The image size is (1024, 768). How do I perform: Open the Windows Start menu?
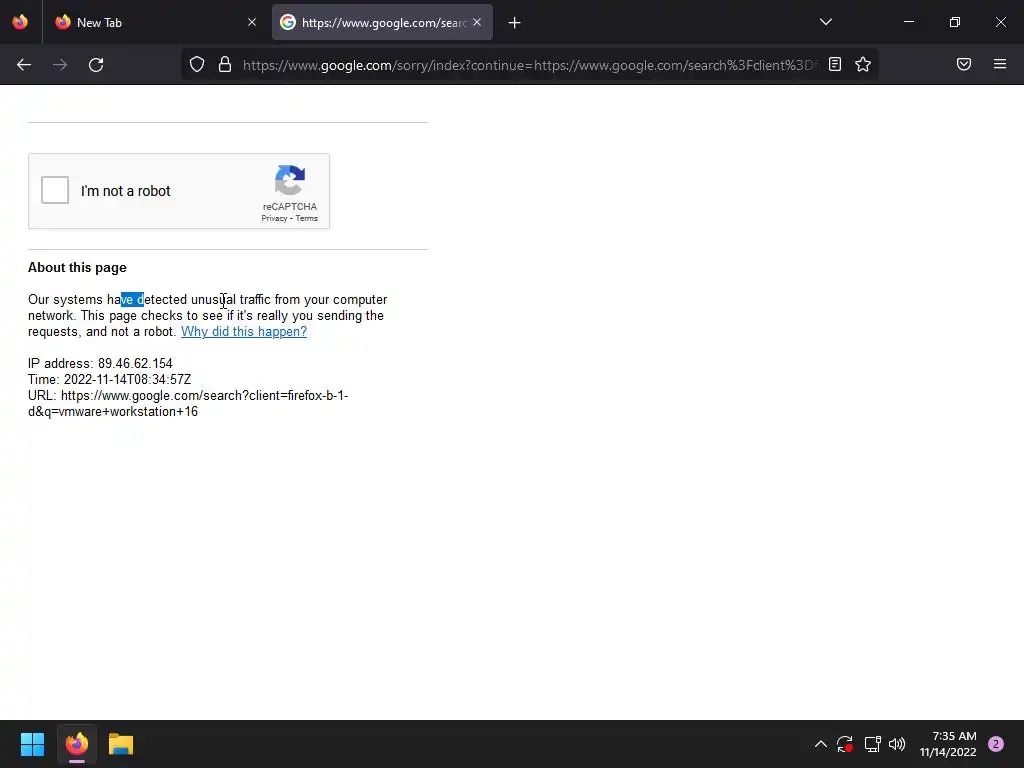33,744
